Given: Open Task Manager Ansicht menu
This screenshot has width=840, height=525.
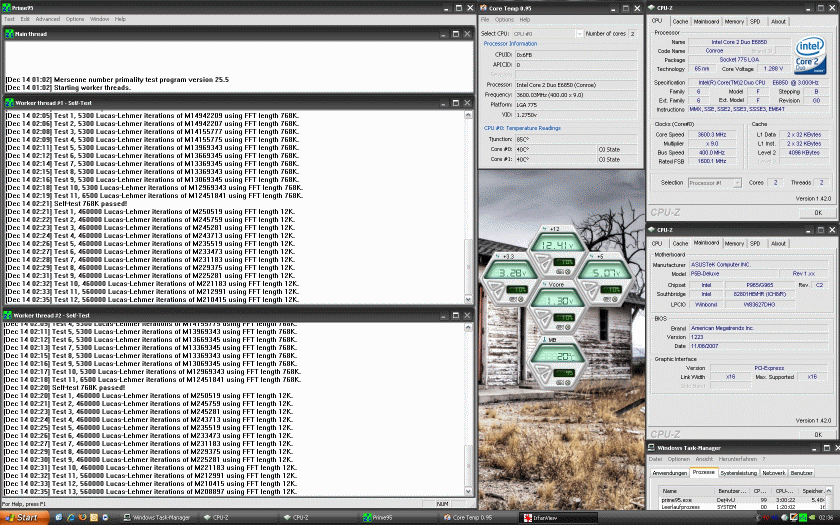Looking at the screenshot, I should point(704,459).
